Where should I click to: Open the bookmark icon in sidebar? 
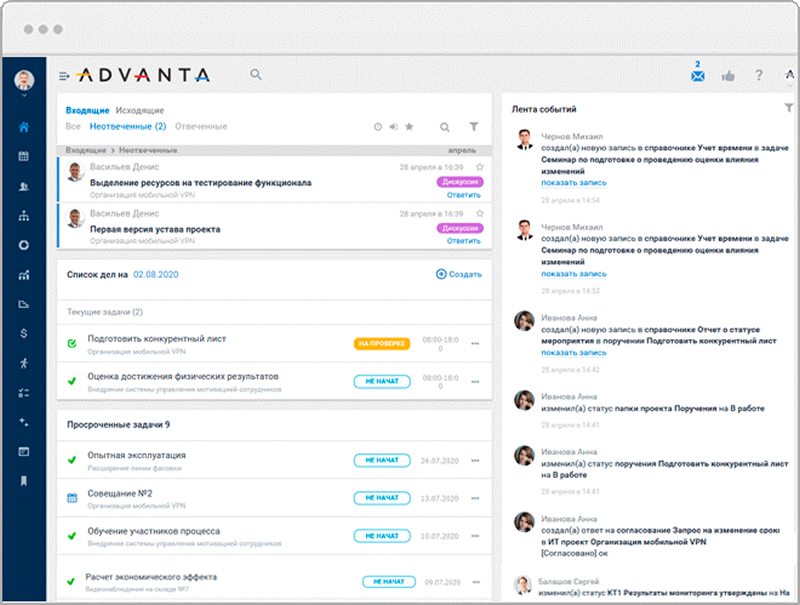pyautogui.click(x=24, y=481)
